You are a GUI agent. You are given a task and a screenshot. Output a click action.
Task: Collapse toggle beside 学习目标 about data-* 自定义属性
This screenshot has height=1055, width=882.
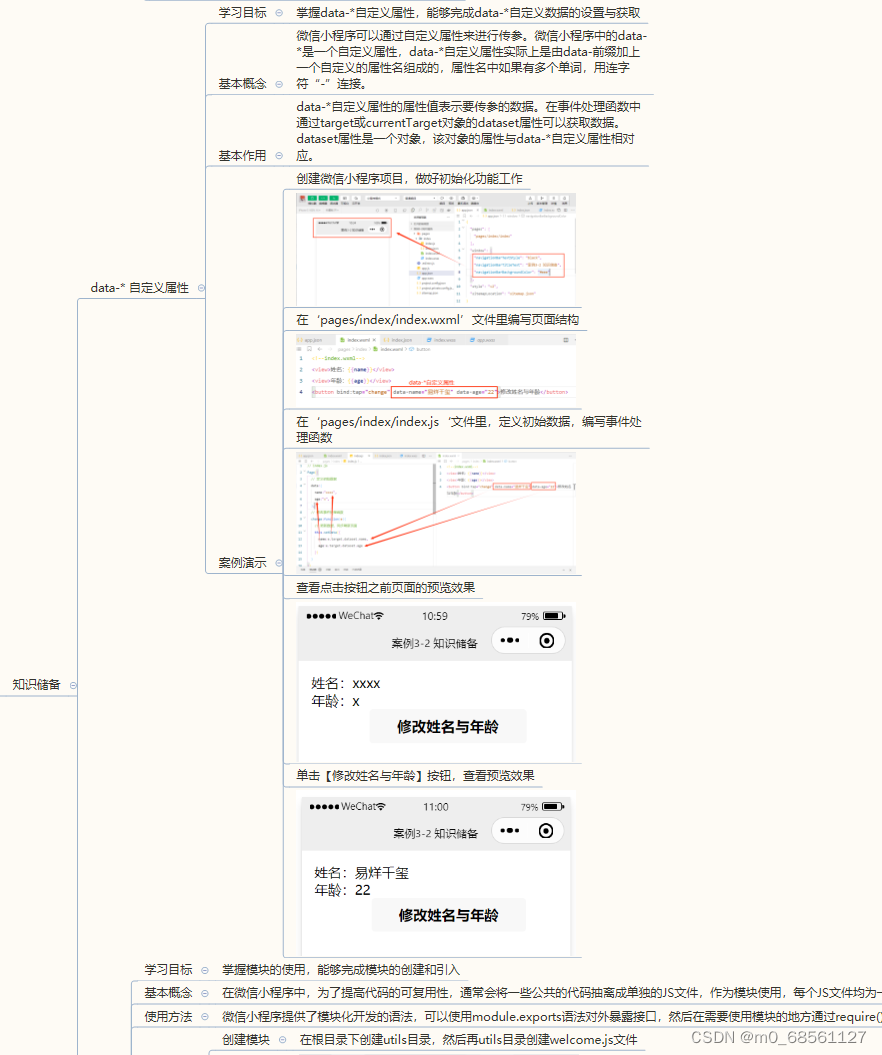point(279,13)
